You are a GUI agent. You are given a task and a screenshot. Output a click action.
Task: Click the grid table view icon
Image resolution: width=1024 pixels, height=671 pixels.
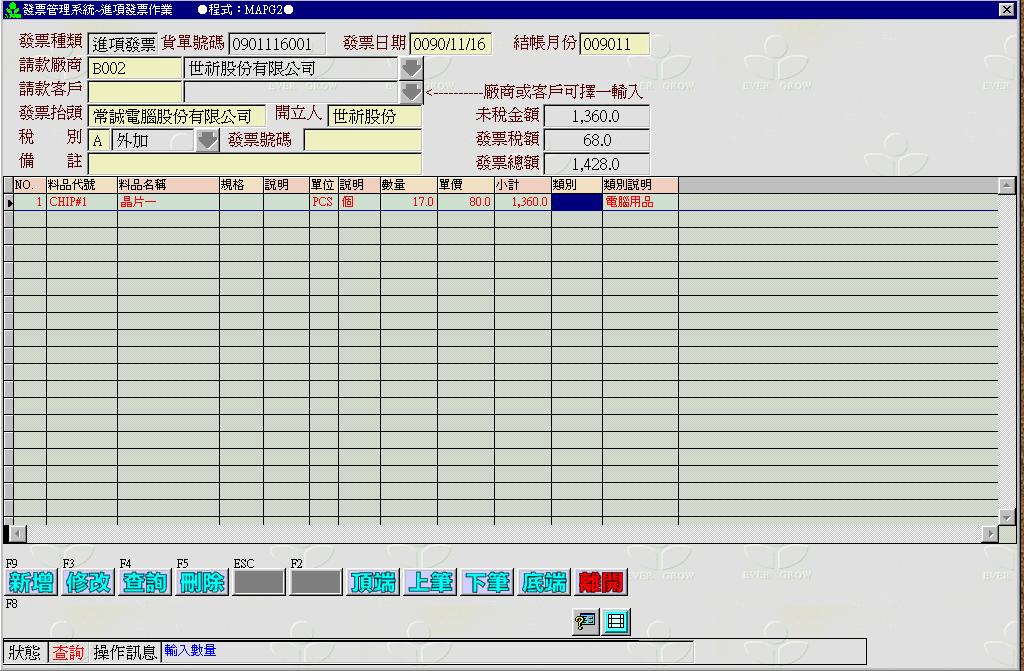tap(616, 622)
